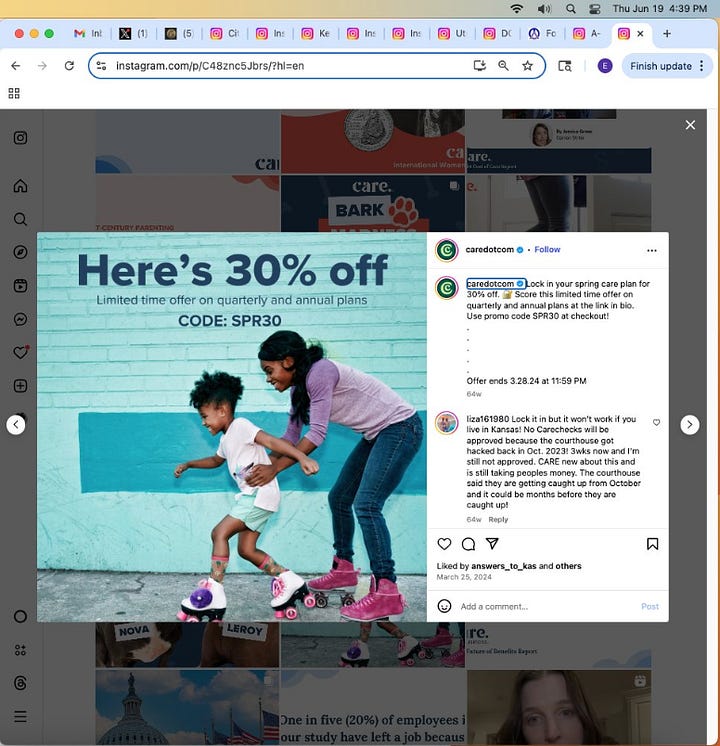Viewport: 720px width, 746px height.
Task: Open the apps grid shortcut
Action: (14, 93)
